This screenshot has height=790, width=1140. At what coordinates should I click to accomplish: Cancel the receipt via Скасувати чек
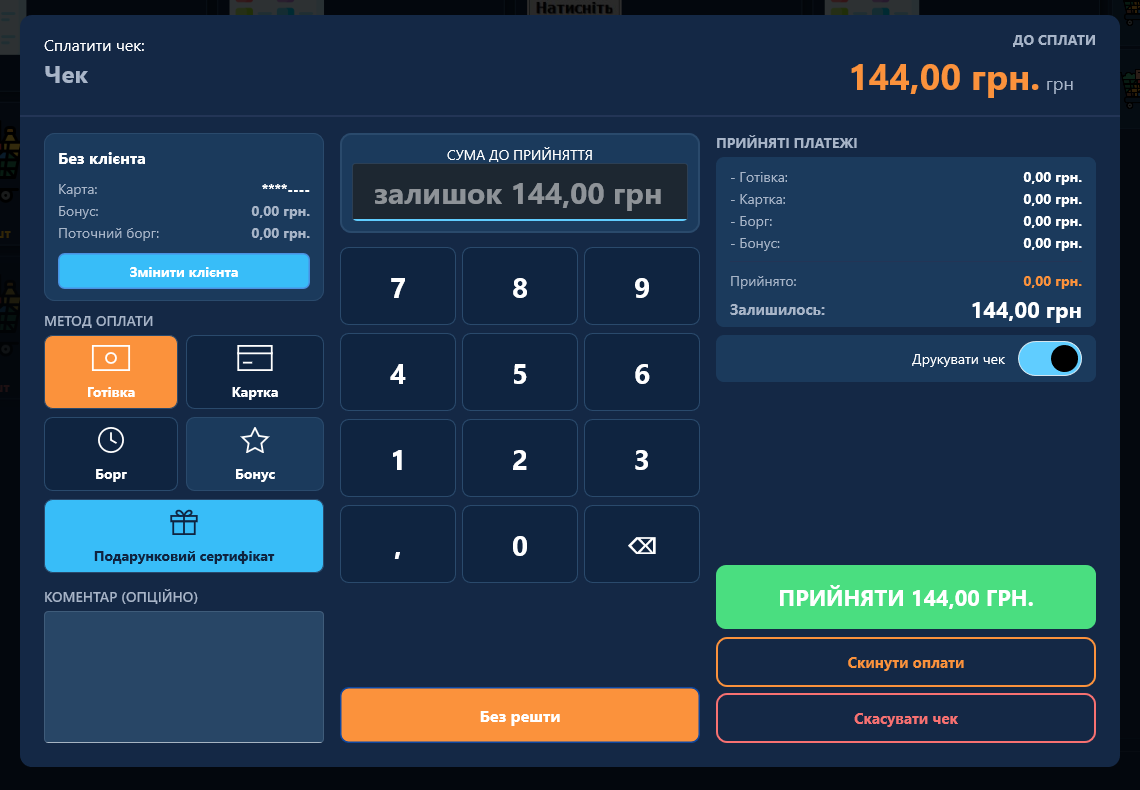pyautogui.click(x=906, y=719)
